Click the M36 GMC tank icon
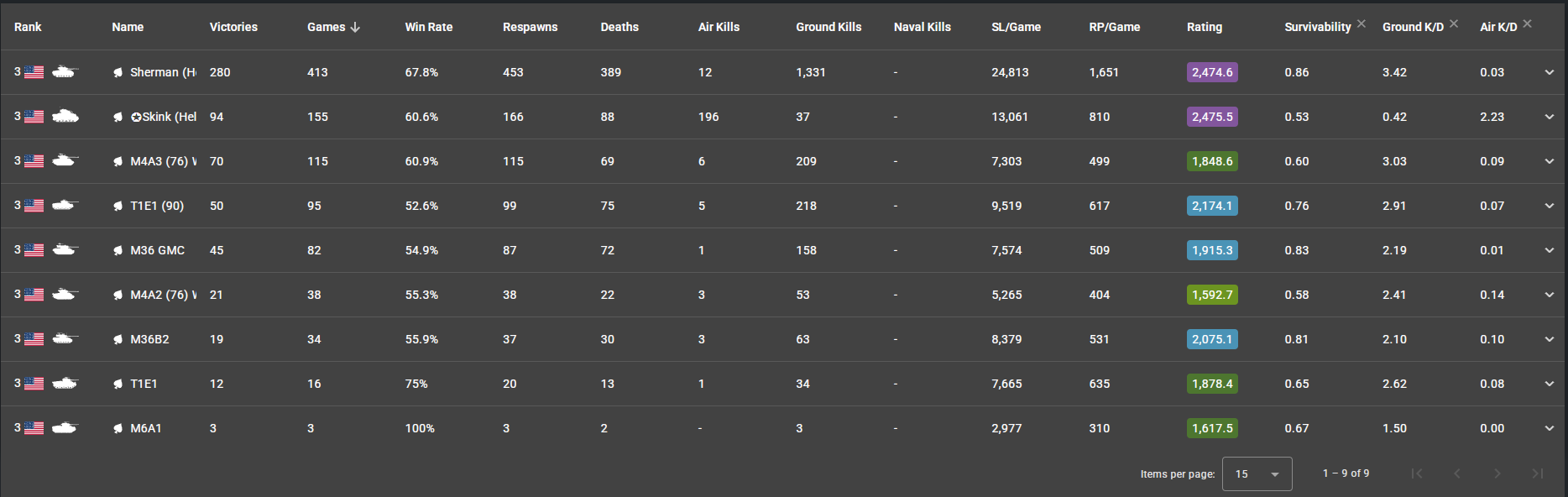The width and height of the screenshot is (1568, 497). (65, 250)
